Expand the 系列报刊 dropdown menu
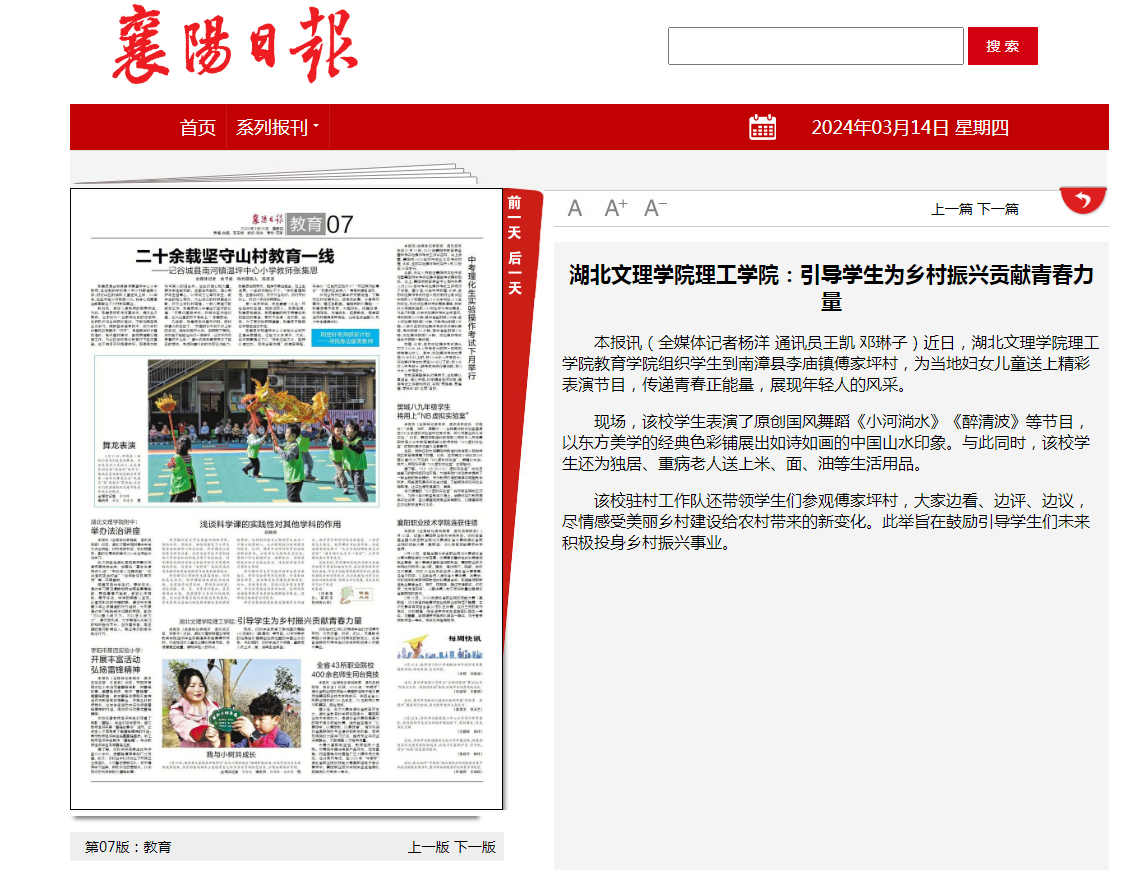The image size is (1146, 886). point(278,127)
